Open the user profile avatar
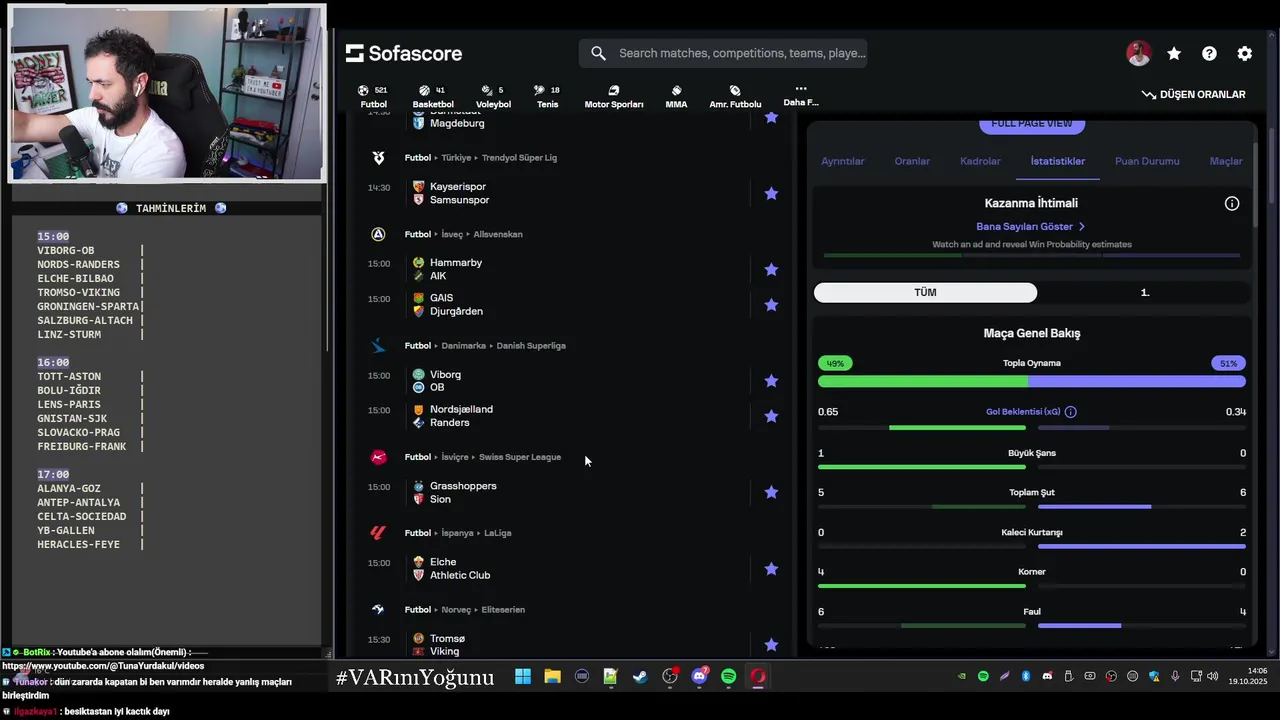This screenshot has height=720, width=1280. 1138,54
